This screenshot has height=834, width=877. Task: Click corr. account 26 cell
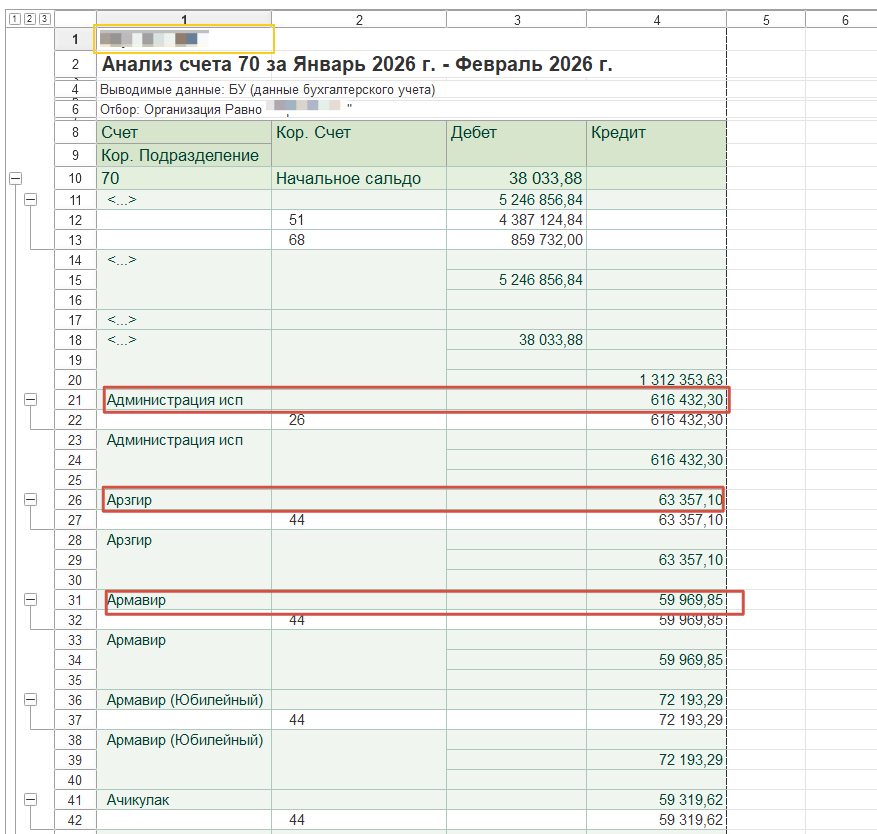pyautogui.click(x=359, y=420)
